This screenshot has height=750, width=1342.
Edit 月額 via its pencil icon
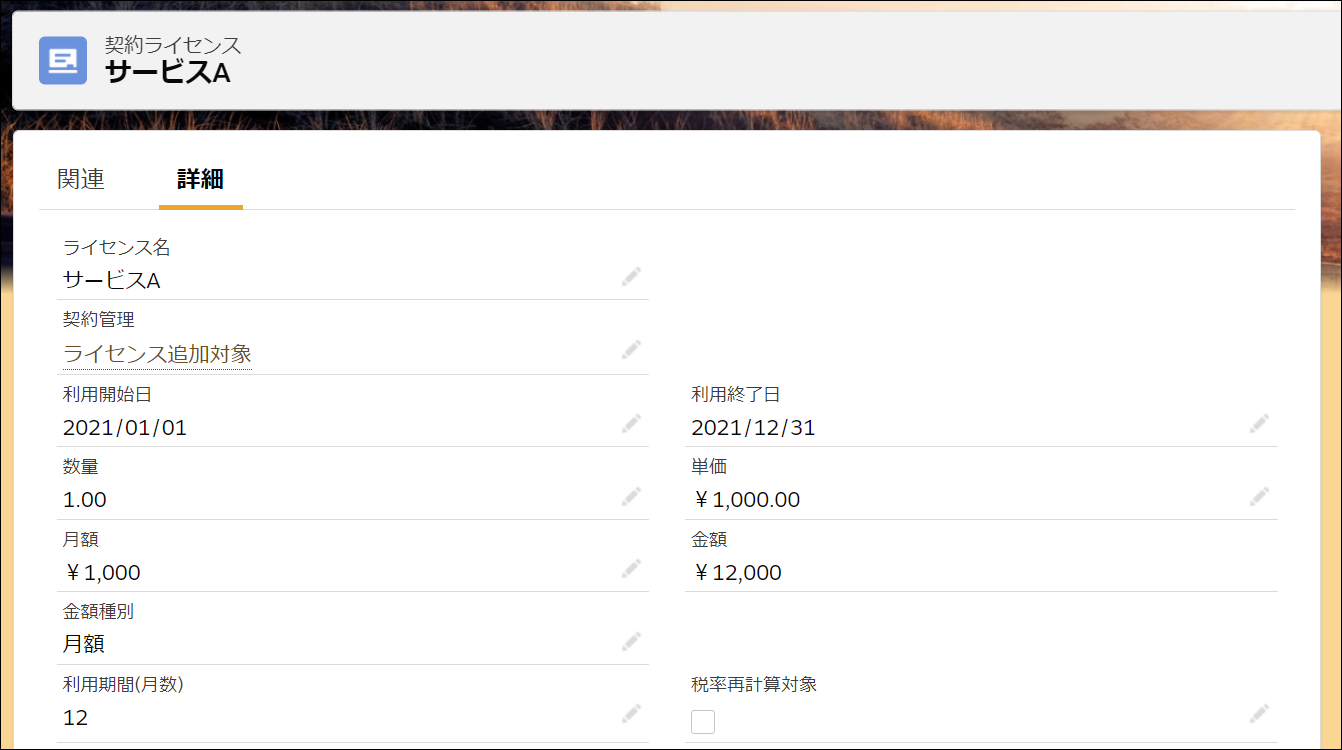click(x=631, y=569)
